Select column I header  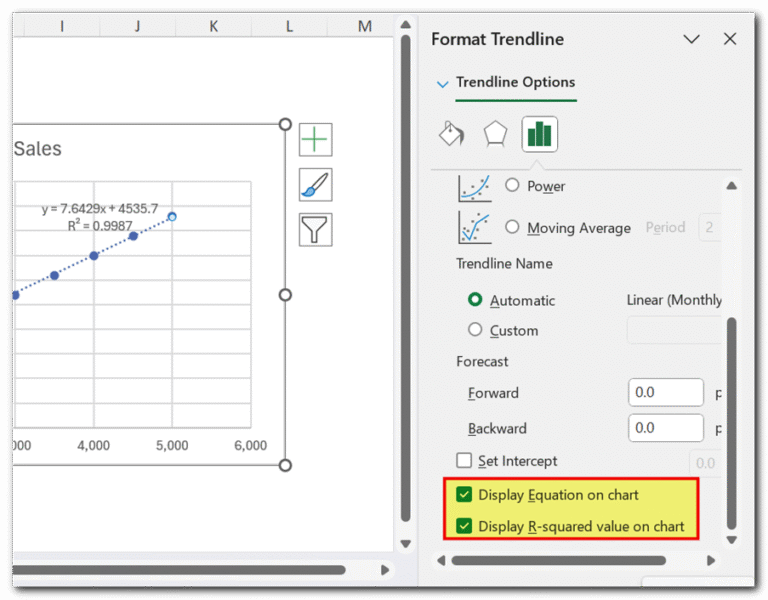pyautogui.click(x=62, y=25)
